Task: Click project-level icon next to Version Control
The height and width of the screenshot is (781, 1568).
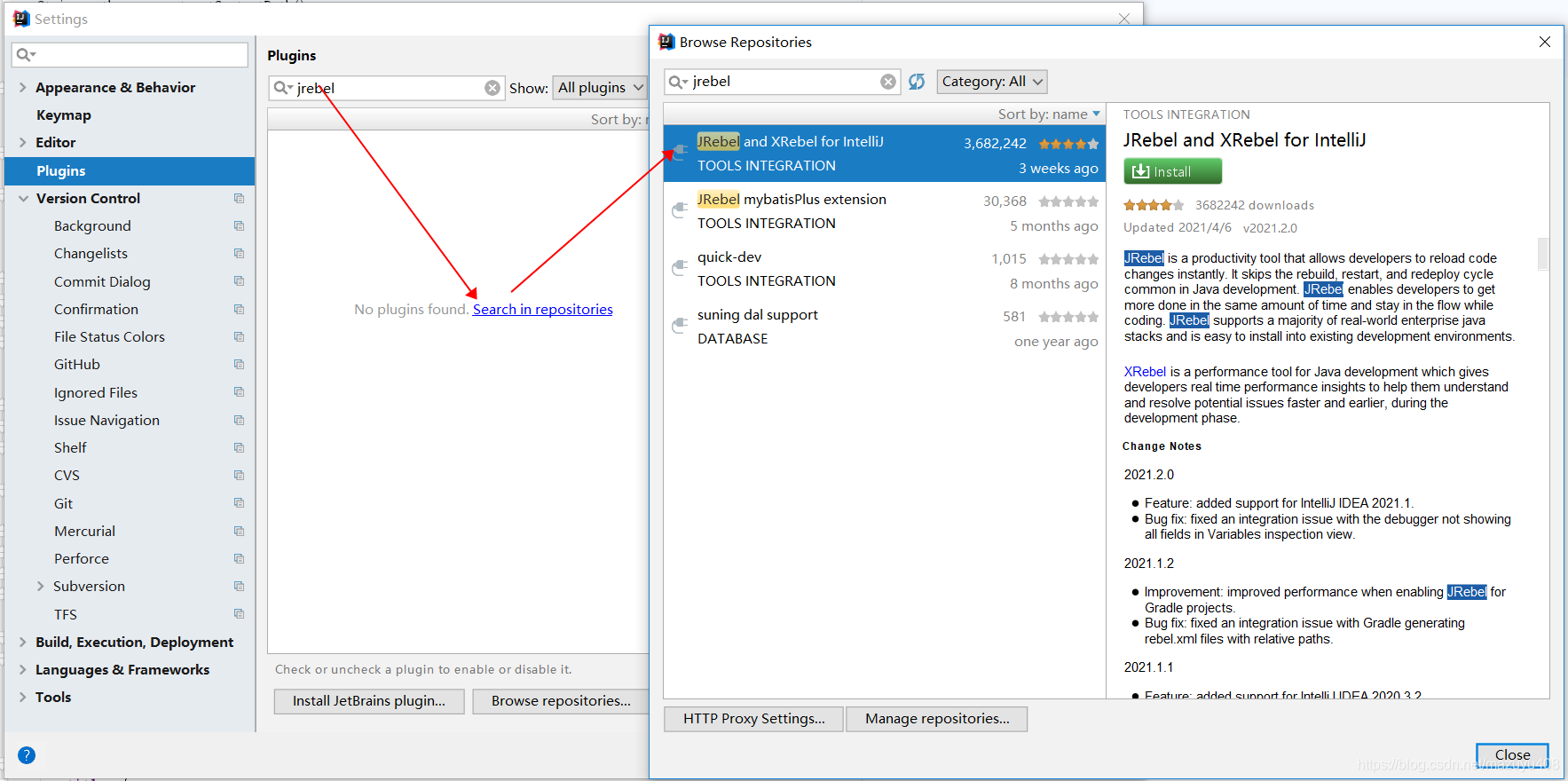Action: [x=239, y=198]
